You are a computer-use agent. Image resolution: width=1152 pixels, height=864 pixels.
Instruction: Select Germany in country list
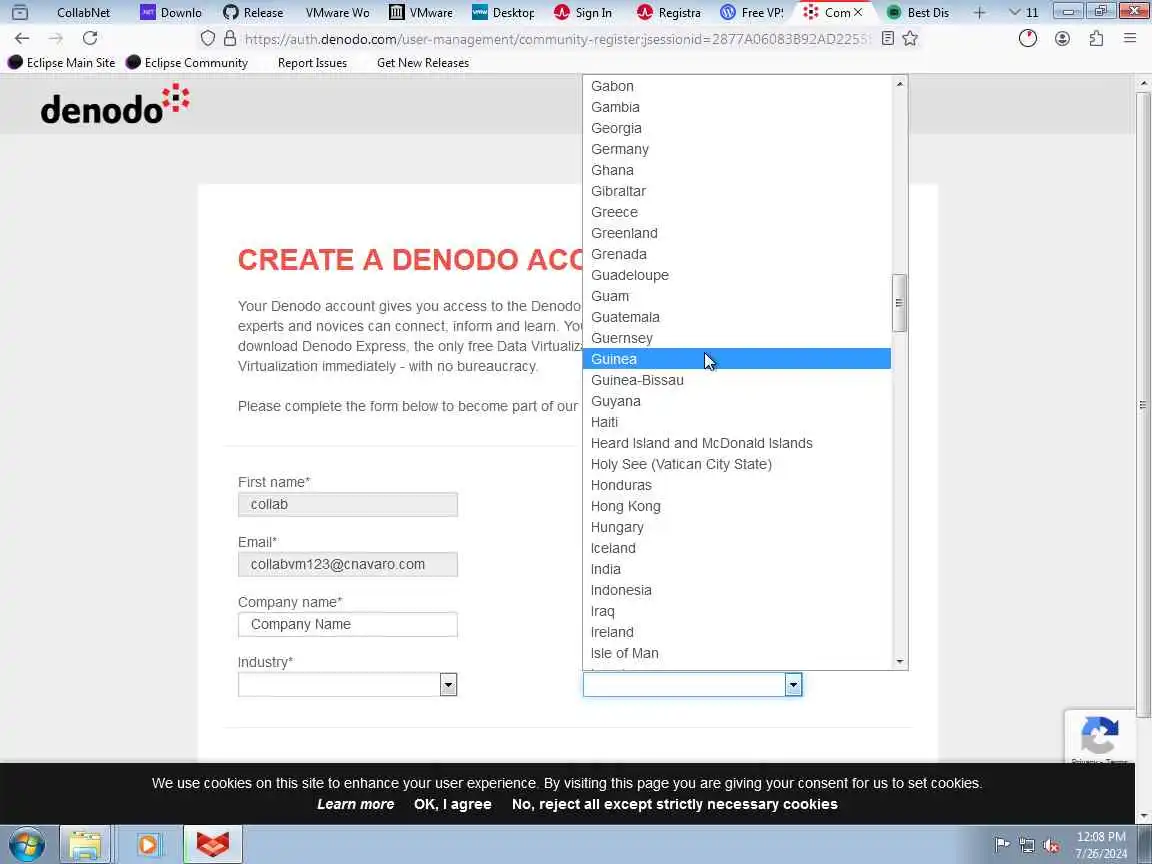point(737,148)
